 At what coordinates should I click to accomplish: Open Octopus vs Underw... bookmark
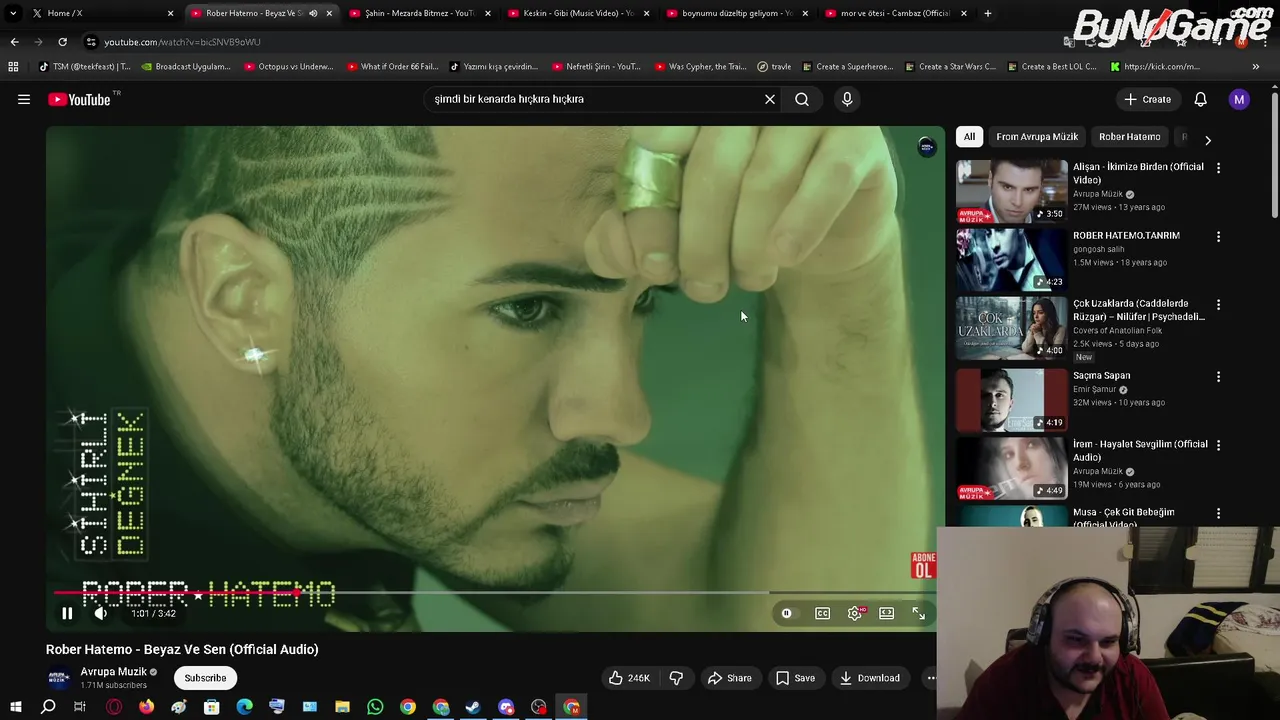point(288,67)
